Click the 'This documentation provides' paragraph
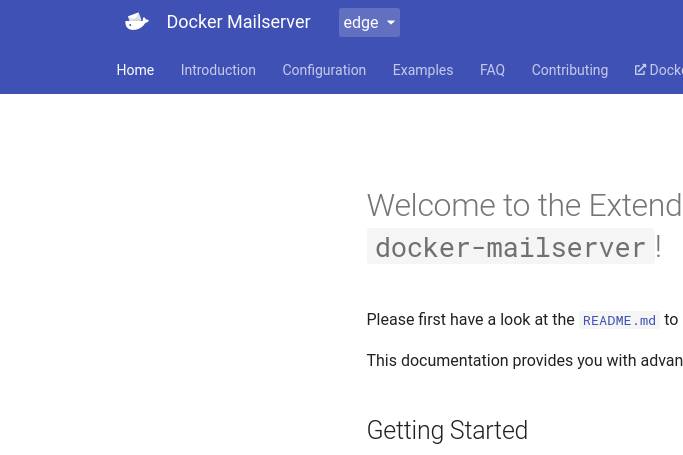Screen dimensions: 683x455 (524, 361)
